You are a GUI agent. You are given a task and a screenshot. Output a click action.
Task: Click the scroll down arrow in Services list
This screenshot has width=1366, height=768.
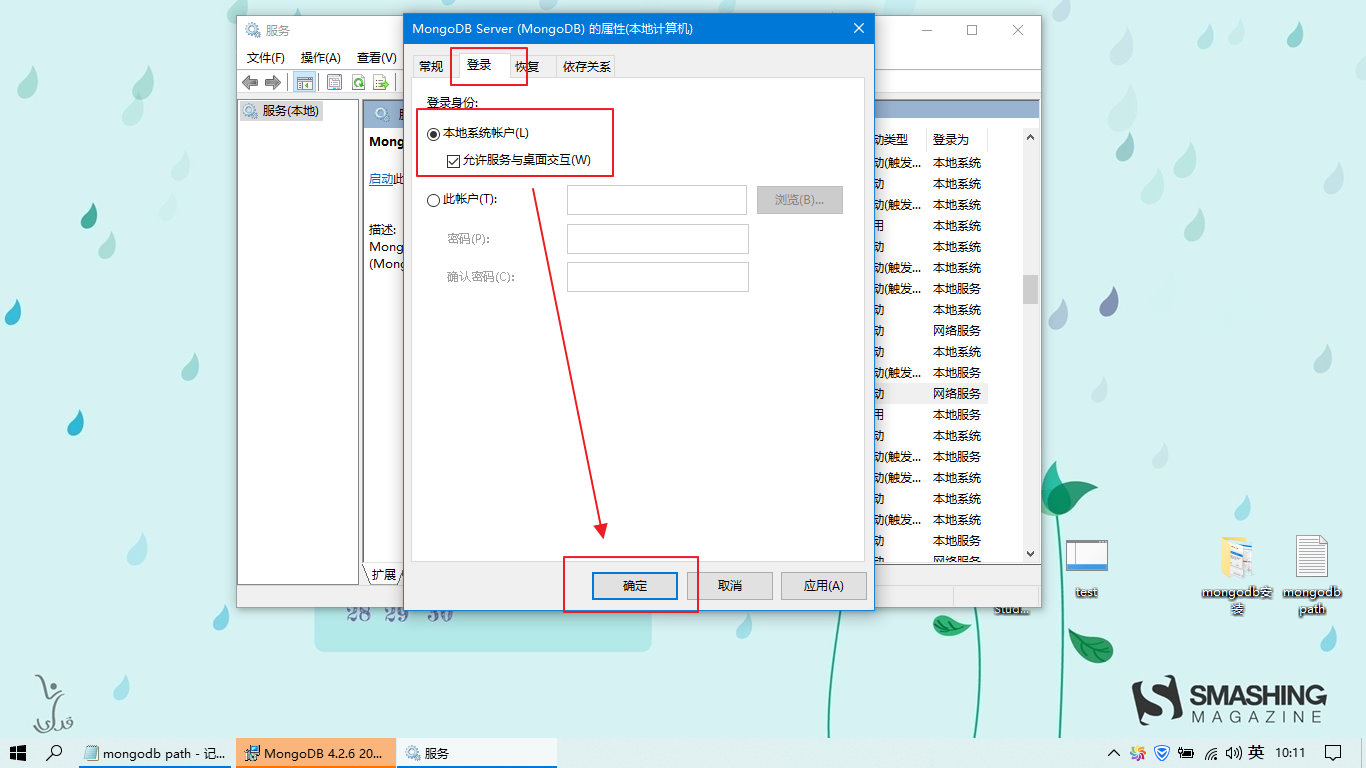(x=1030, y=553)
